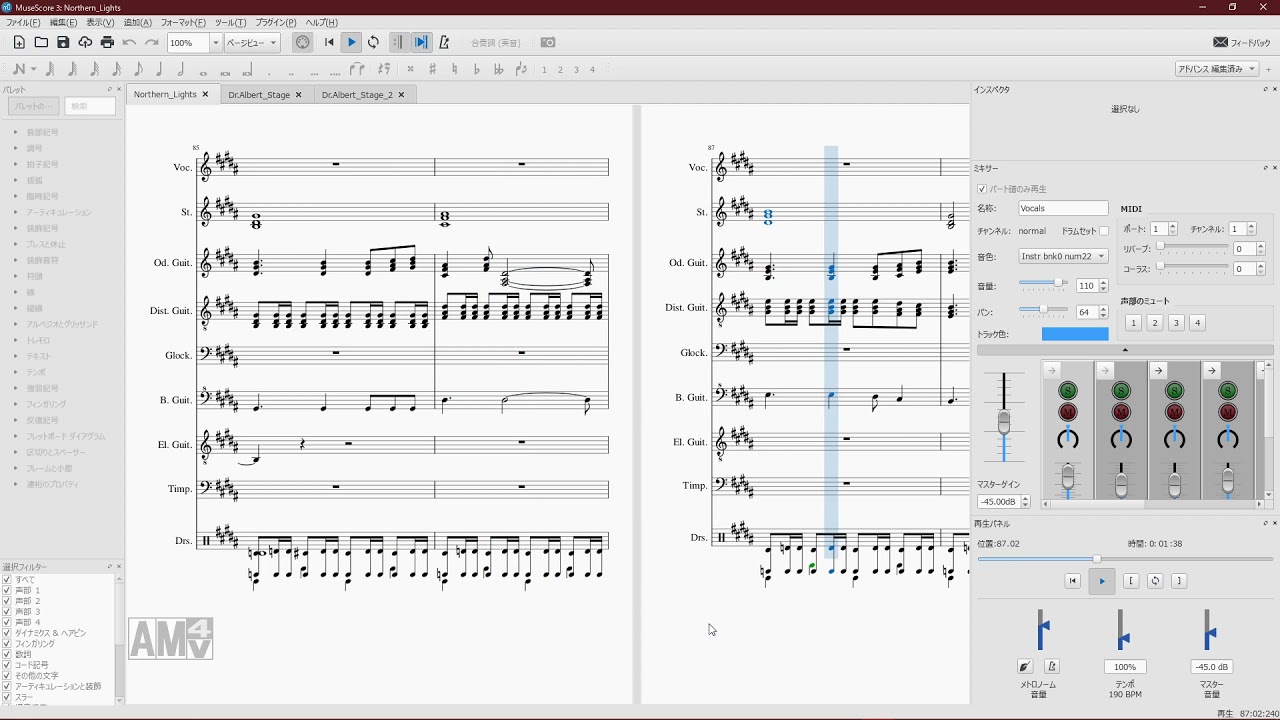Image resolution: width=1280 pixels, height=720 pixels.
Task: Toggle MIDI input with the round plug icon
Action: 302,42
